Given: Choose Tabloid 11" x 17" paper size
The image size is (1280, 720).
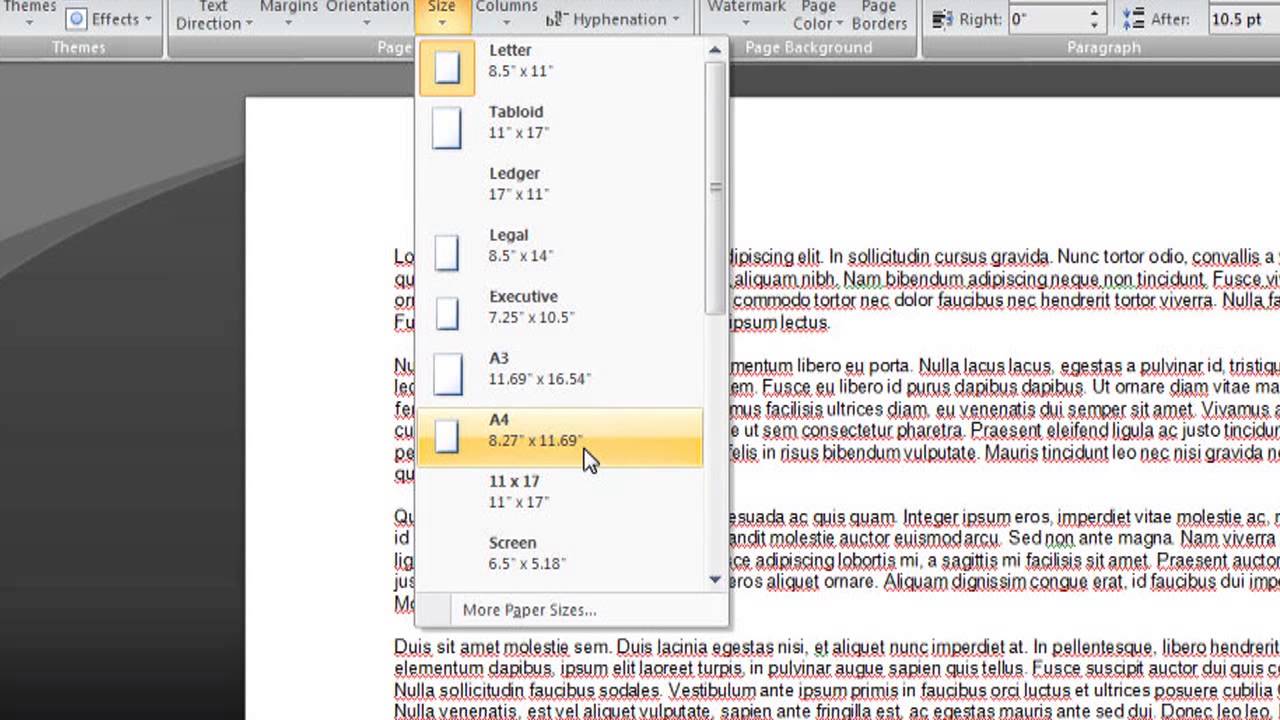Looking at the screenshot, I should pos(560,128).
